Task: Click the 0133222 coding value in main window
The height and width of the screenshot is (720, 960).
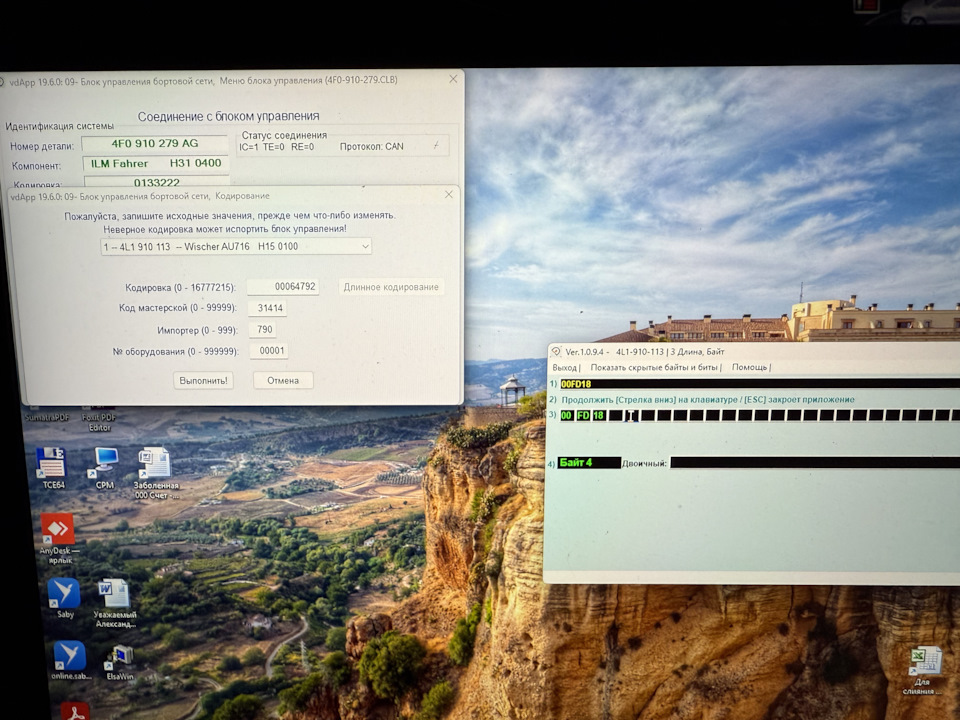Action: pos(157,182)
